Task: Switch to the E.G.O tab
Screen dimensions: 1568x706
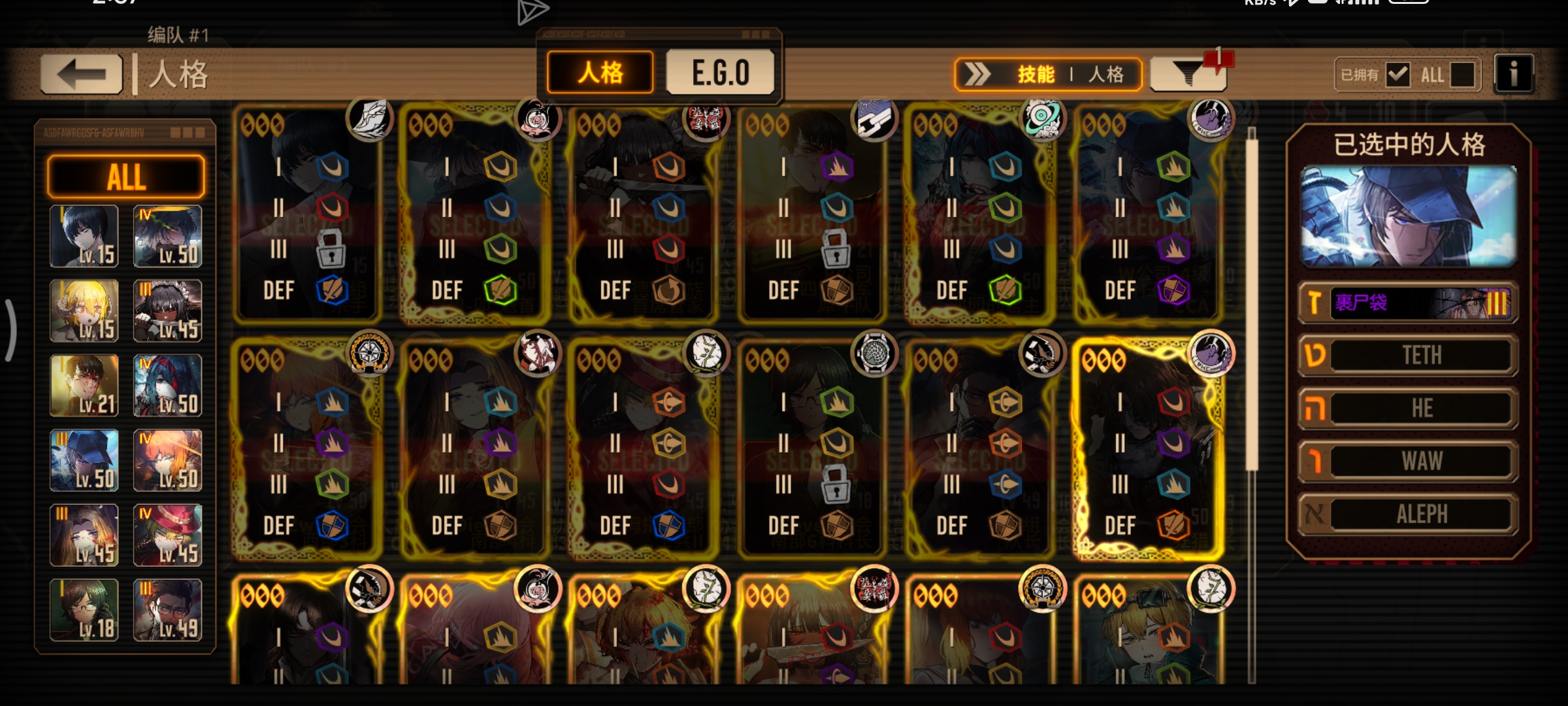Action: click(x=720, y=73)
